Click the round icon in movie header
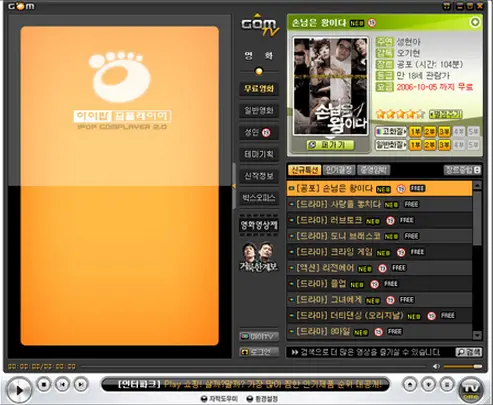 (x=475, y=22)
